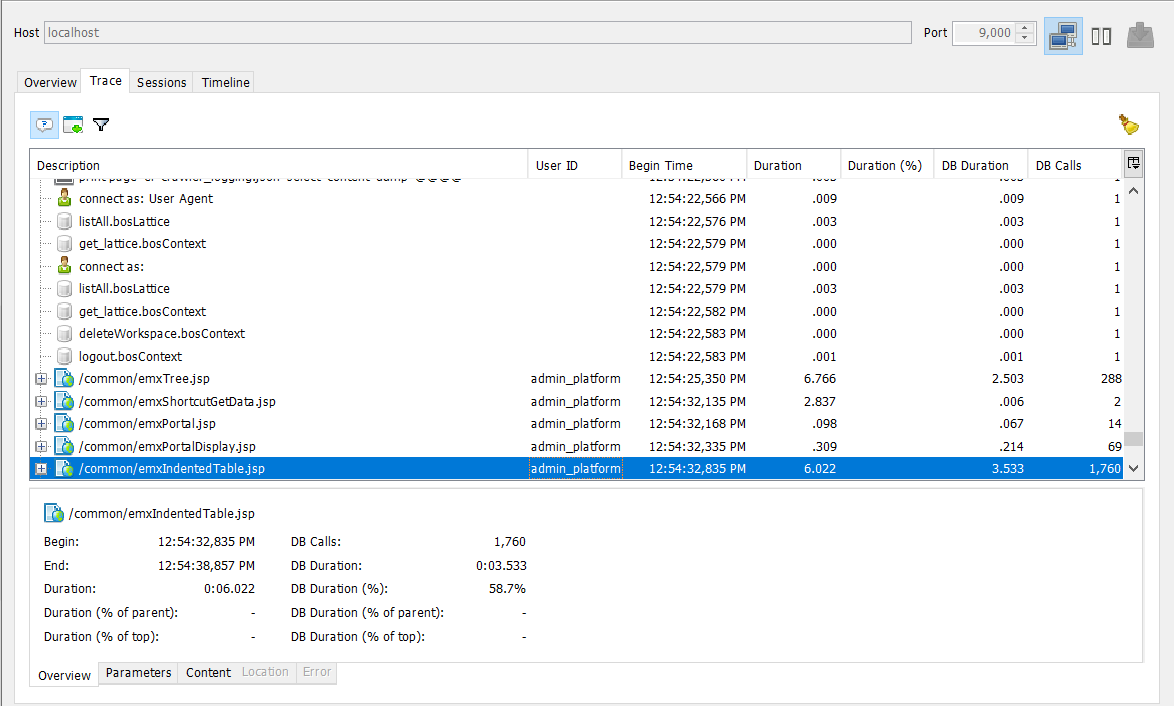The width and height of the screenshot is (1174, 706).
Task: Open the Content tab
Action: point(207,673)
